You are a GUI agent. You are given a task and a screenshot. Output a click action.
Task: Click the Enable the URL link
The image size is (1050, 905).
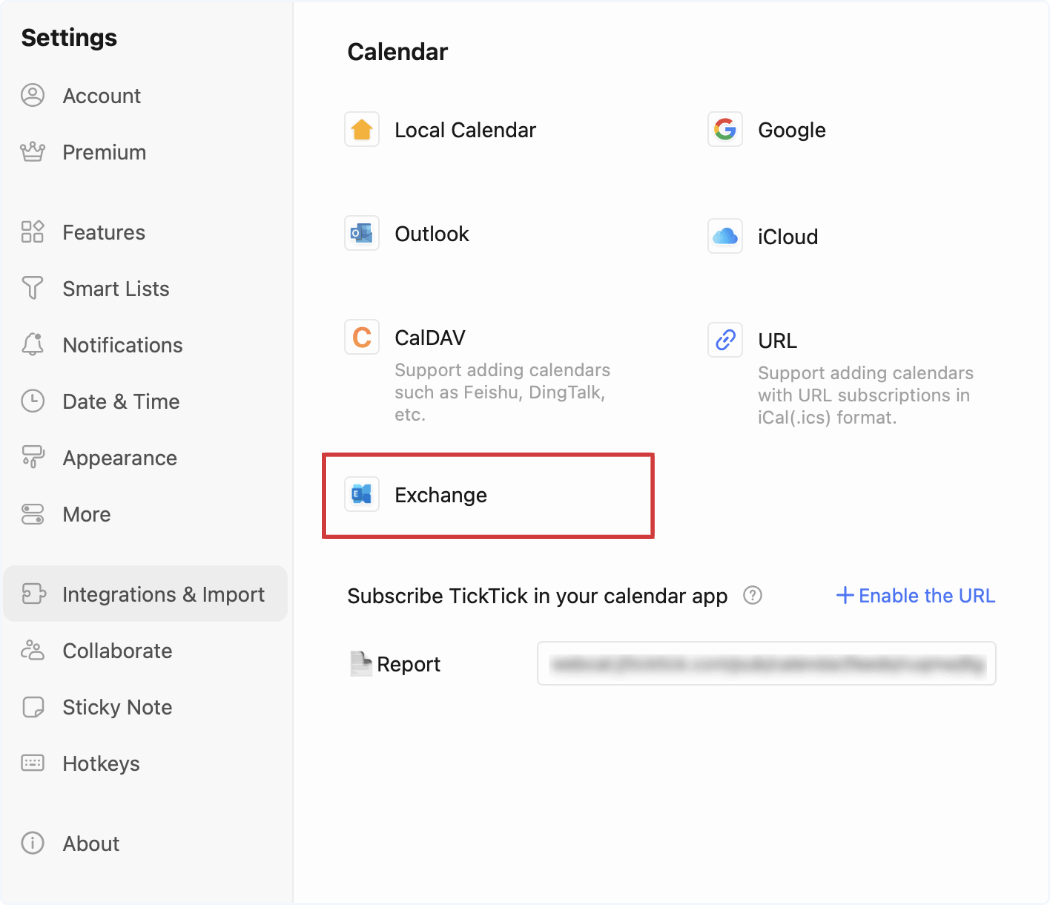click(915, 595)
